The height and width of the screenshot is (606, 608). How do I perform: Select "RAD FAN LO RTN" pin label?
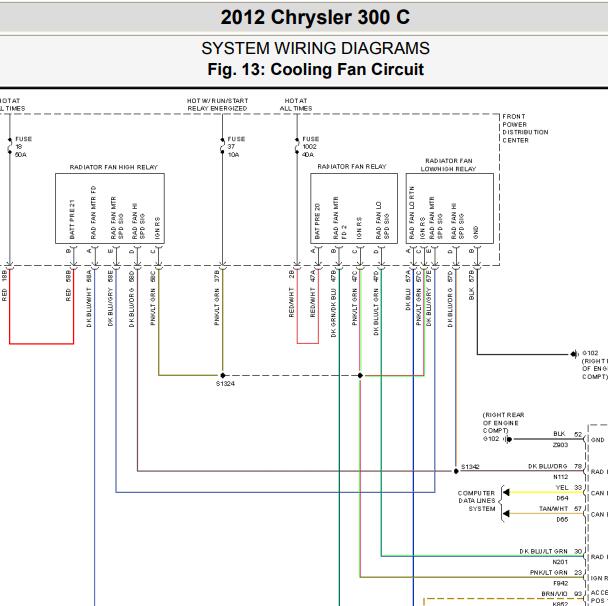click(x=412, y=213)
